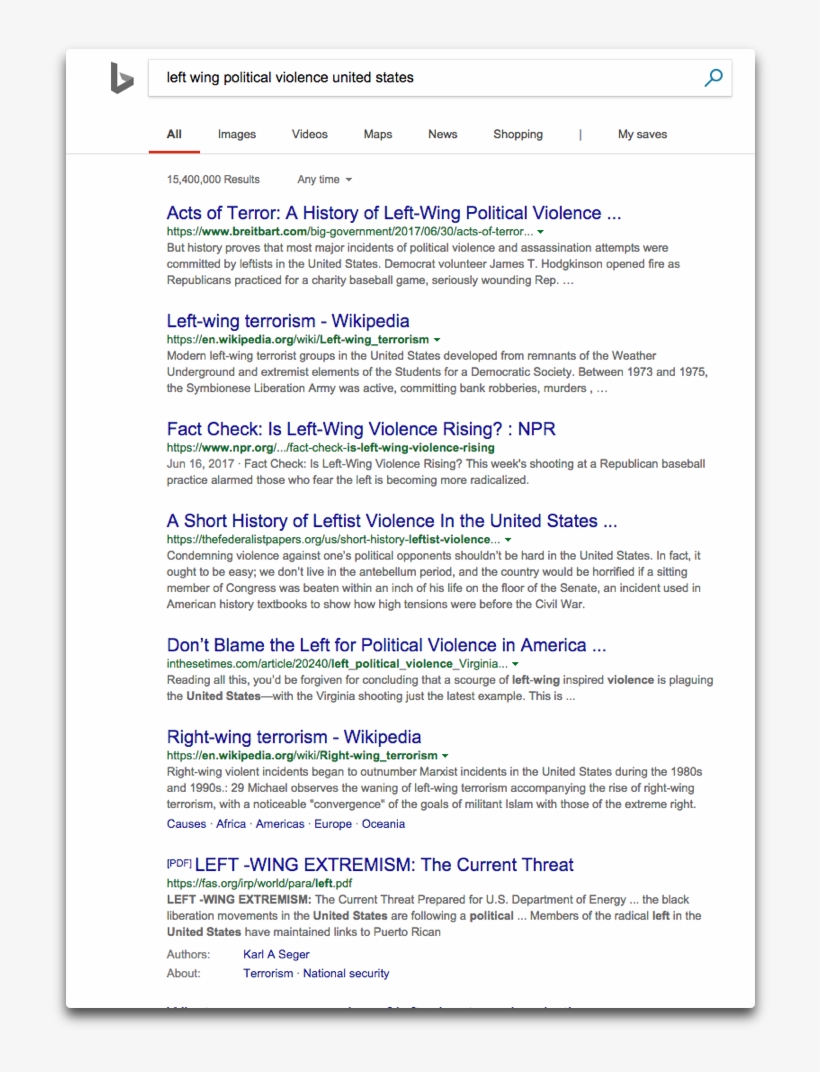Screen dimensions: 820x1072
Task: Click the 15,400,000 Results count text
Action: pos(213,179)
